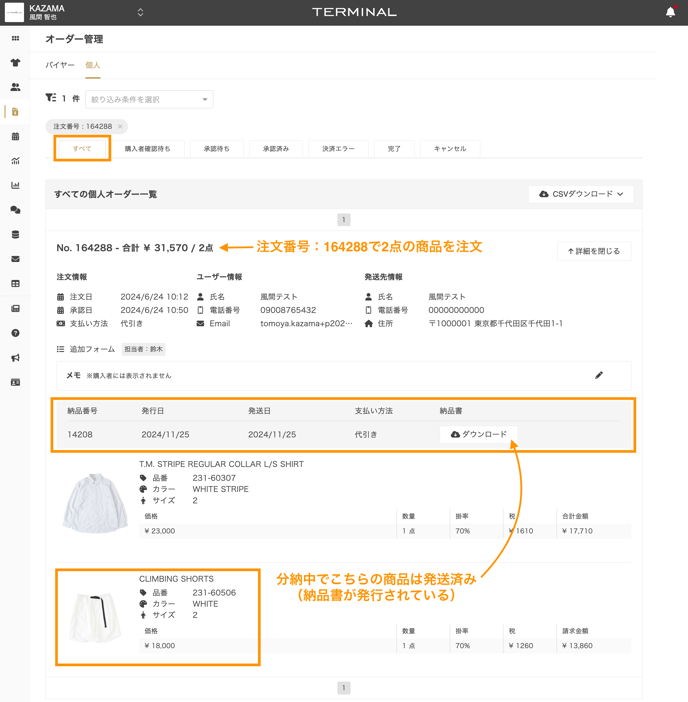Click the order date 2024/6/24 10:12
688x702 pixels.
tap(154, 297)
